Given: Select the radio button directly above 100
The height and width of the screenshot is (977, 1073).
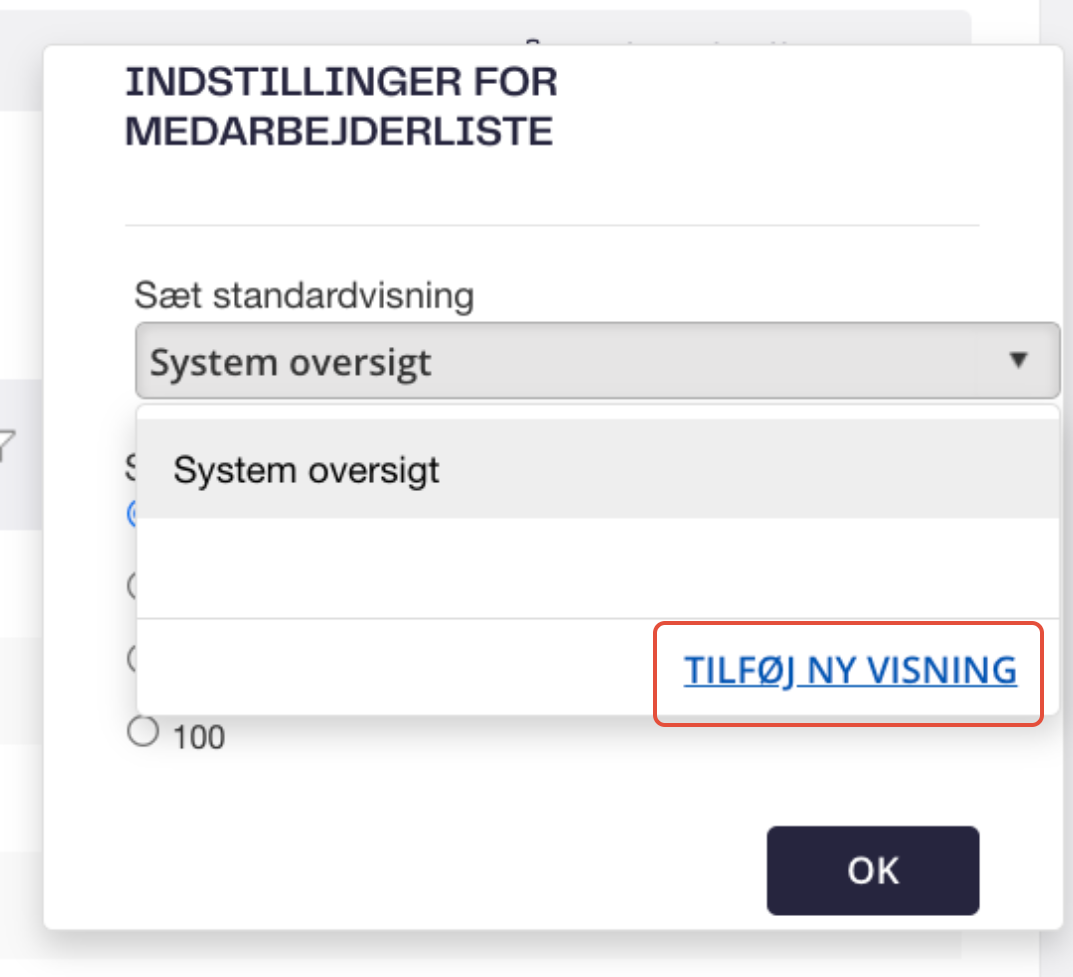Looking at the screenshot, I should 131,658.
